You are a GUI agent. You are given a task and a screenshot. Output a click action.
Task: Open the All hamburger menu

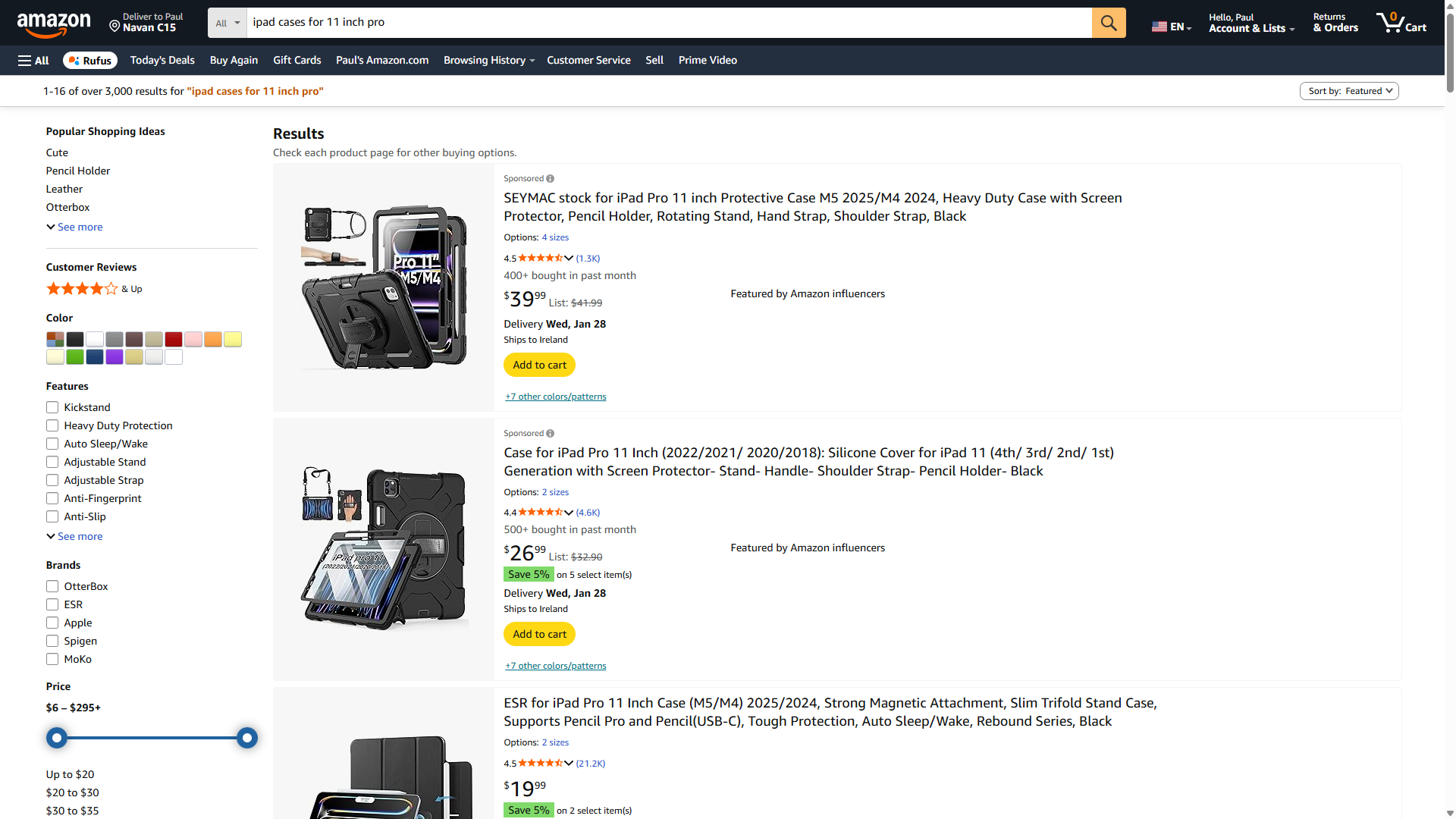click(33, 61)
